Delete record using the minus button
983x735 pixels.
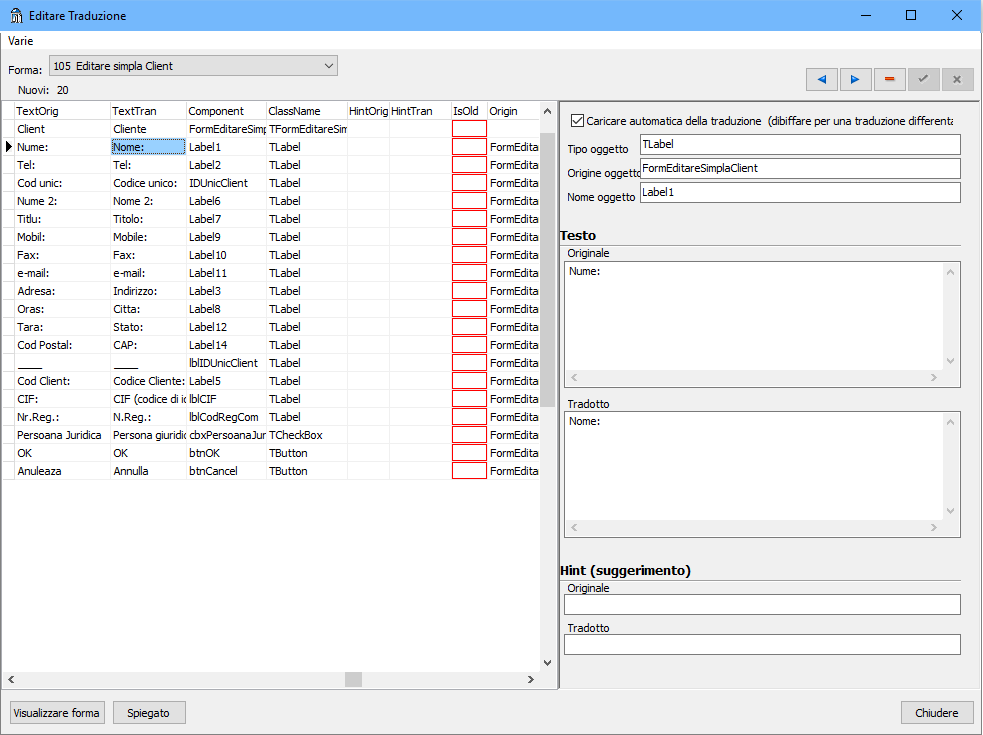tap(889, 79)
